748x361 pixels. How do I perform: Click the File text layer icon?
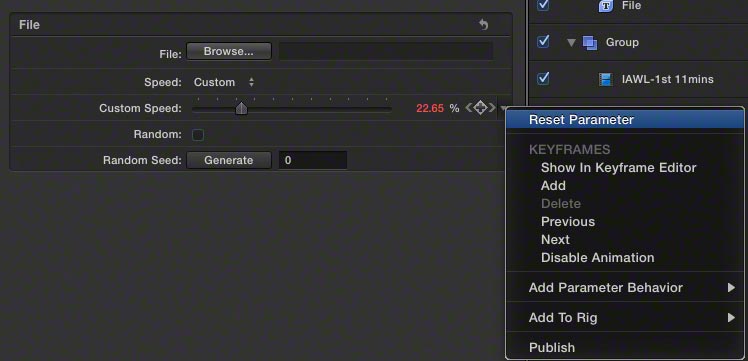605,6
